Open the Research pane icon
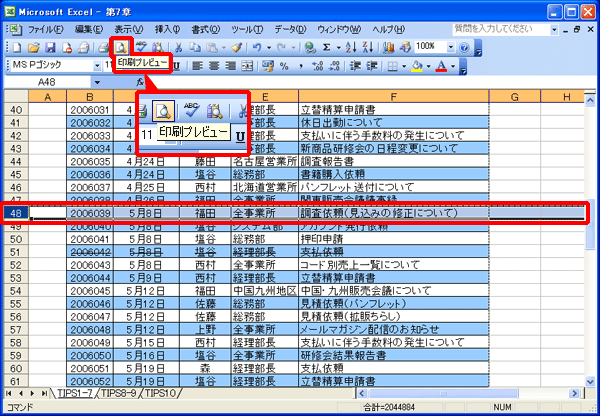The image size is (600, 416). [157, 47]
